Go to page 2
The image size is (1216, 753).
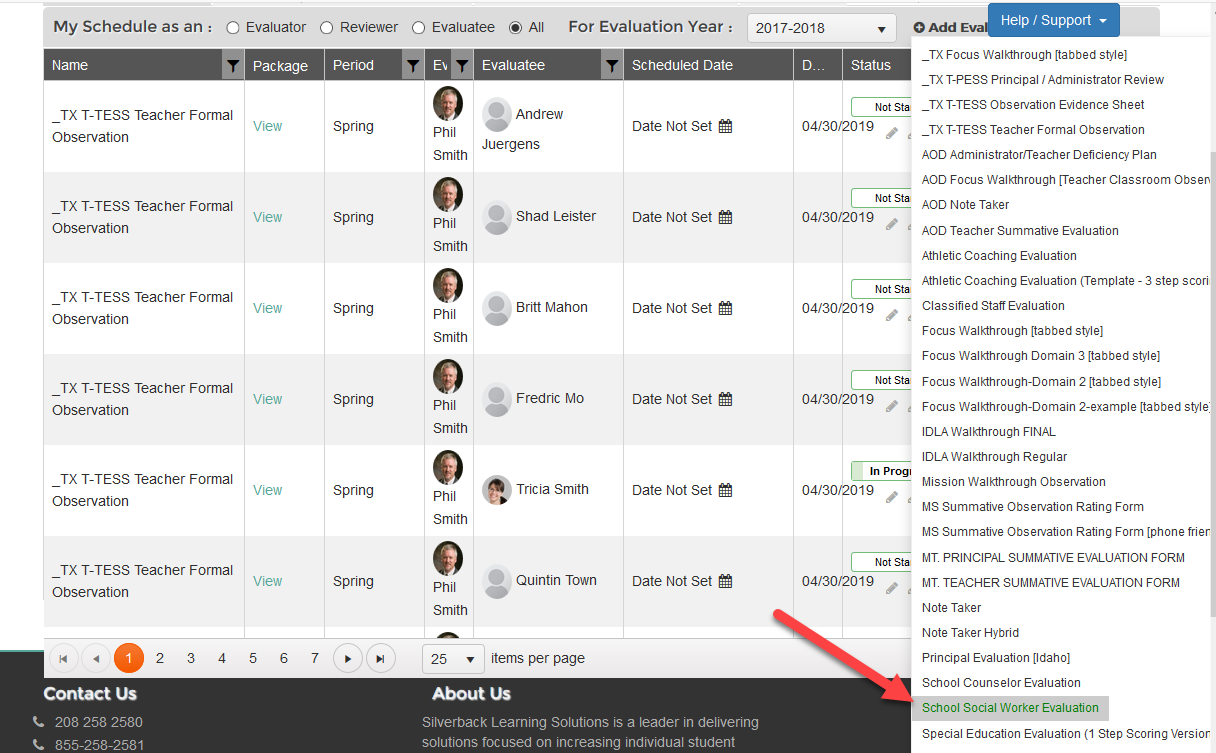click(x=159, y=658)
